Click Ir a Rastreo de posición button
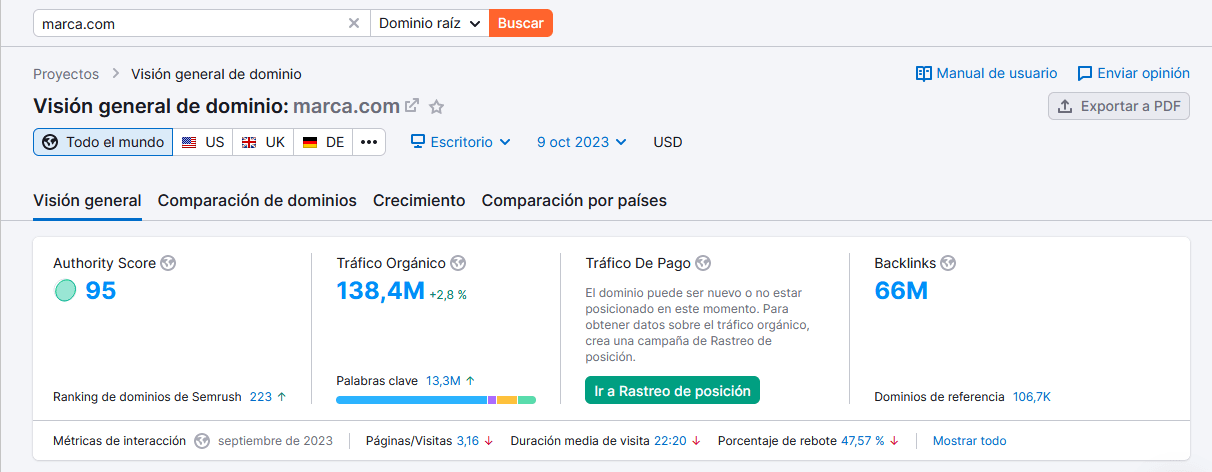Viewport: 1212px width, 472px height. tap(672, 391)
